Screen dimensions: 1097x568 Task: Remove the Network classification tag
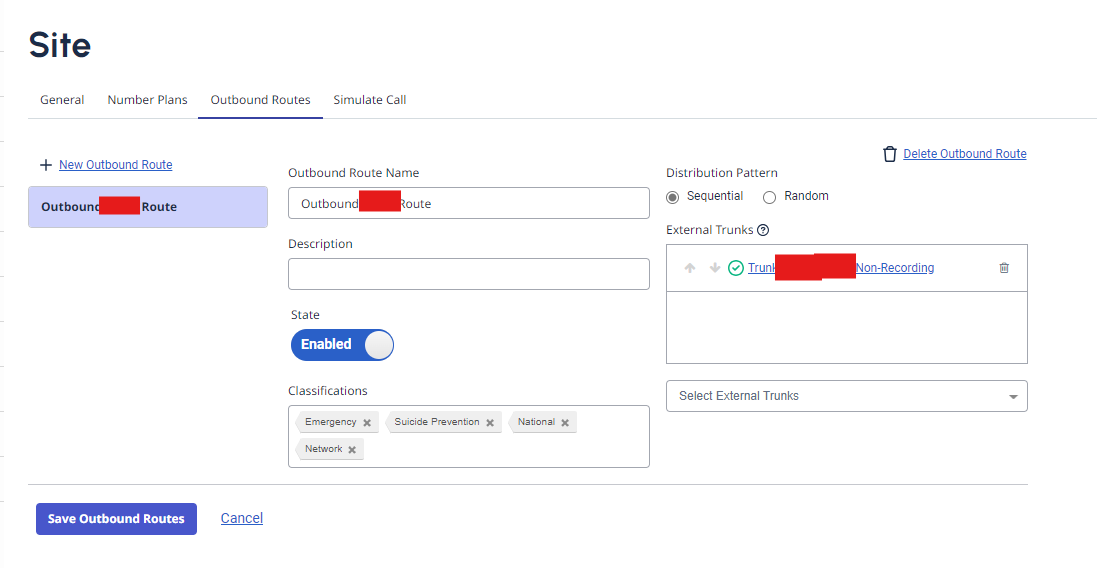(x=352, y=450)
